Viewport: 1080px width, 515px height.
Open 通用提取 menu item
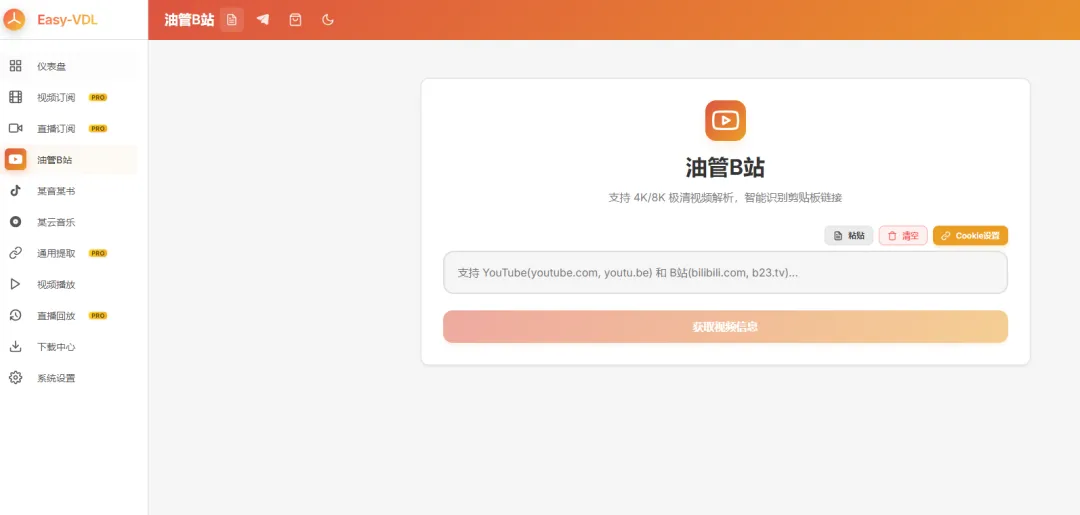69,253
